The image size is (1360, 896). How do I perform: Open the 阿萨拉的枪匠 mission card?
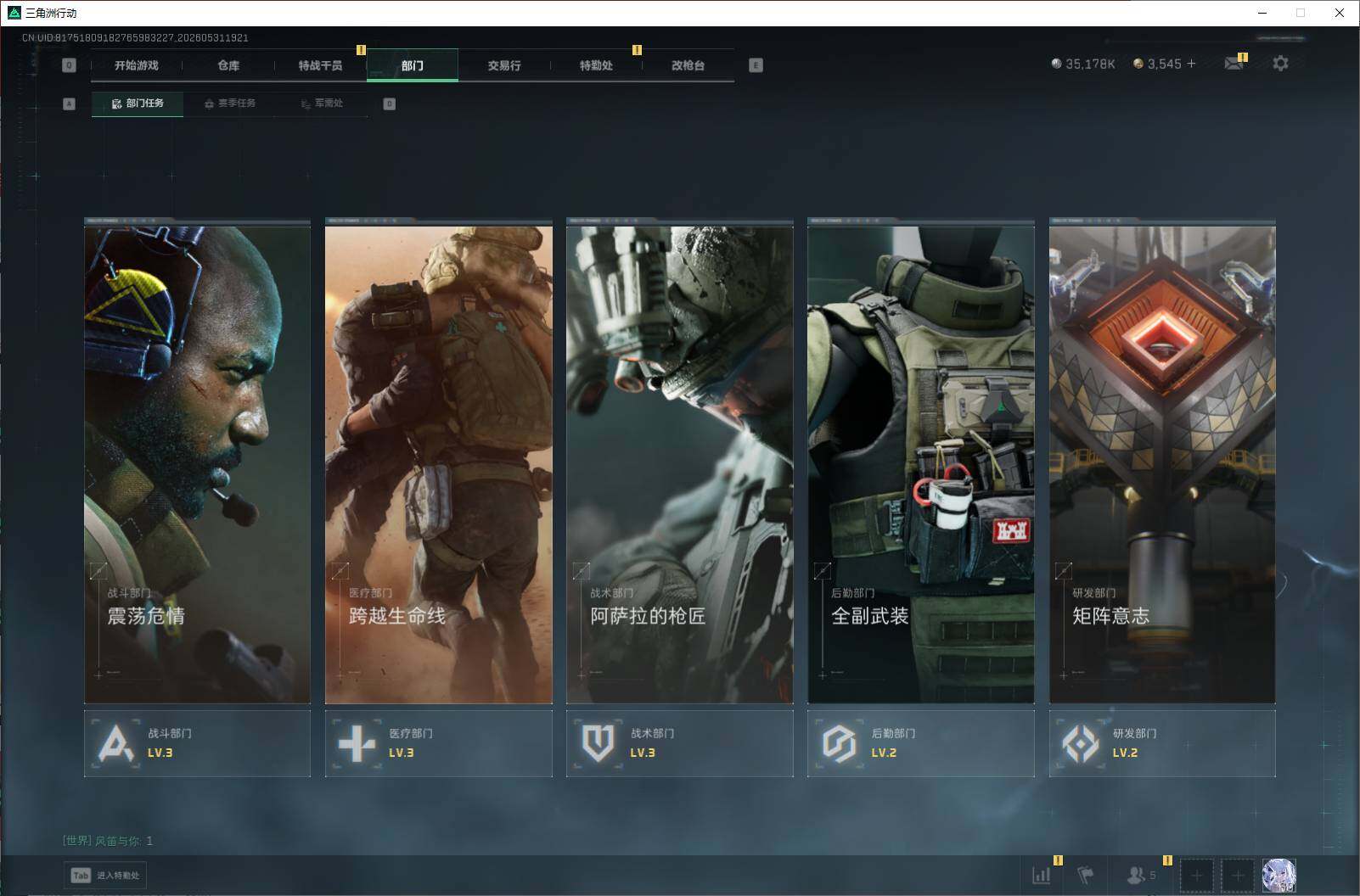680,461
